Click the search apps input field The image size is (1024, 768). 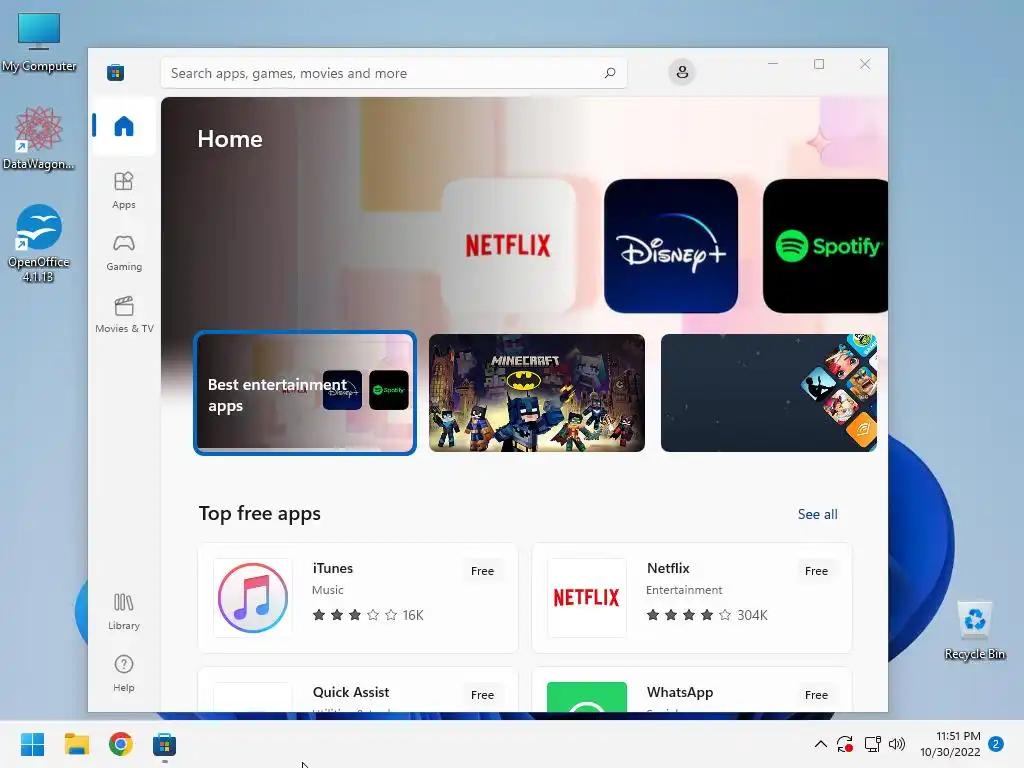click(x=394, y=73)
